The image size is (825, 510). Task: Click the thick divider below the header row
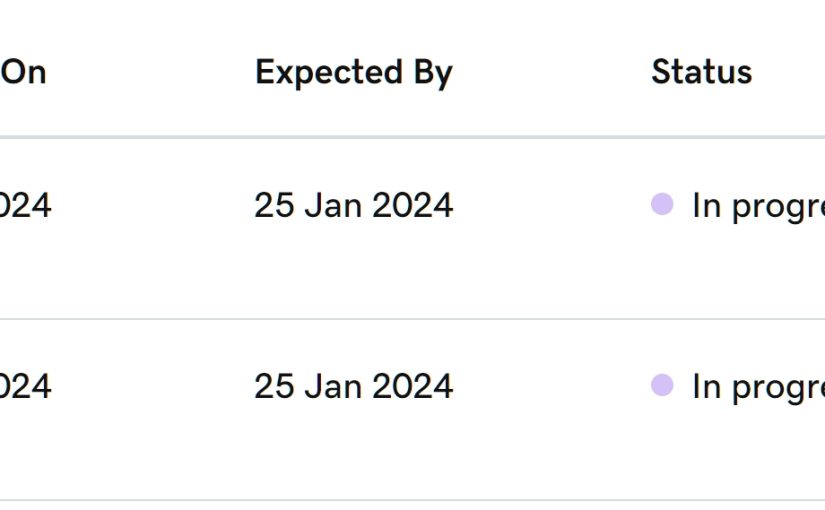point(412,136)
